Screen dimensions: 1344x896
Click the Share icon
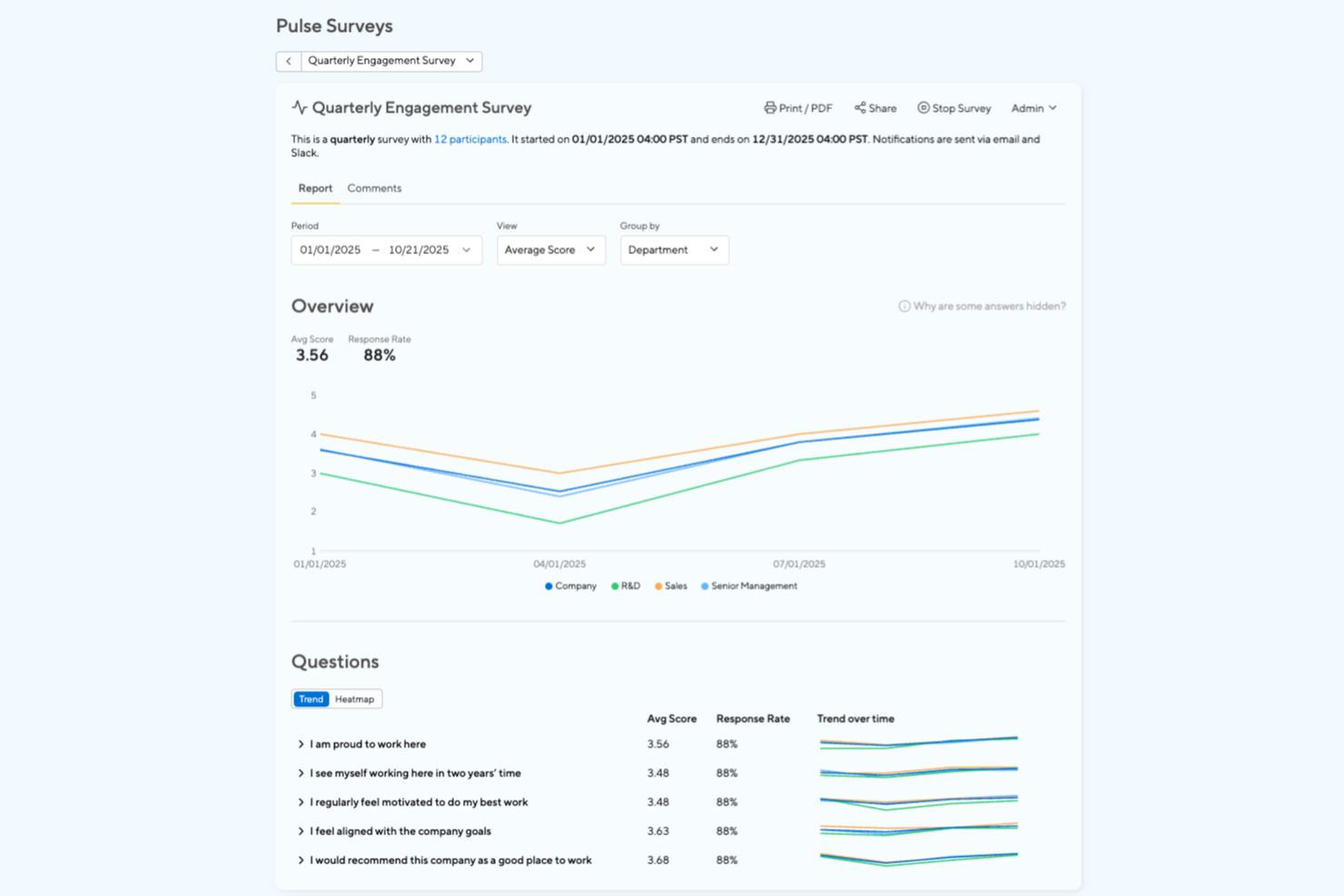[859, 108]
